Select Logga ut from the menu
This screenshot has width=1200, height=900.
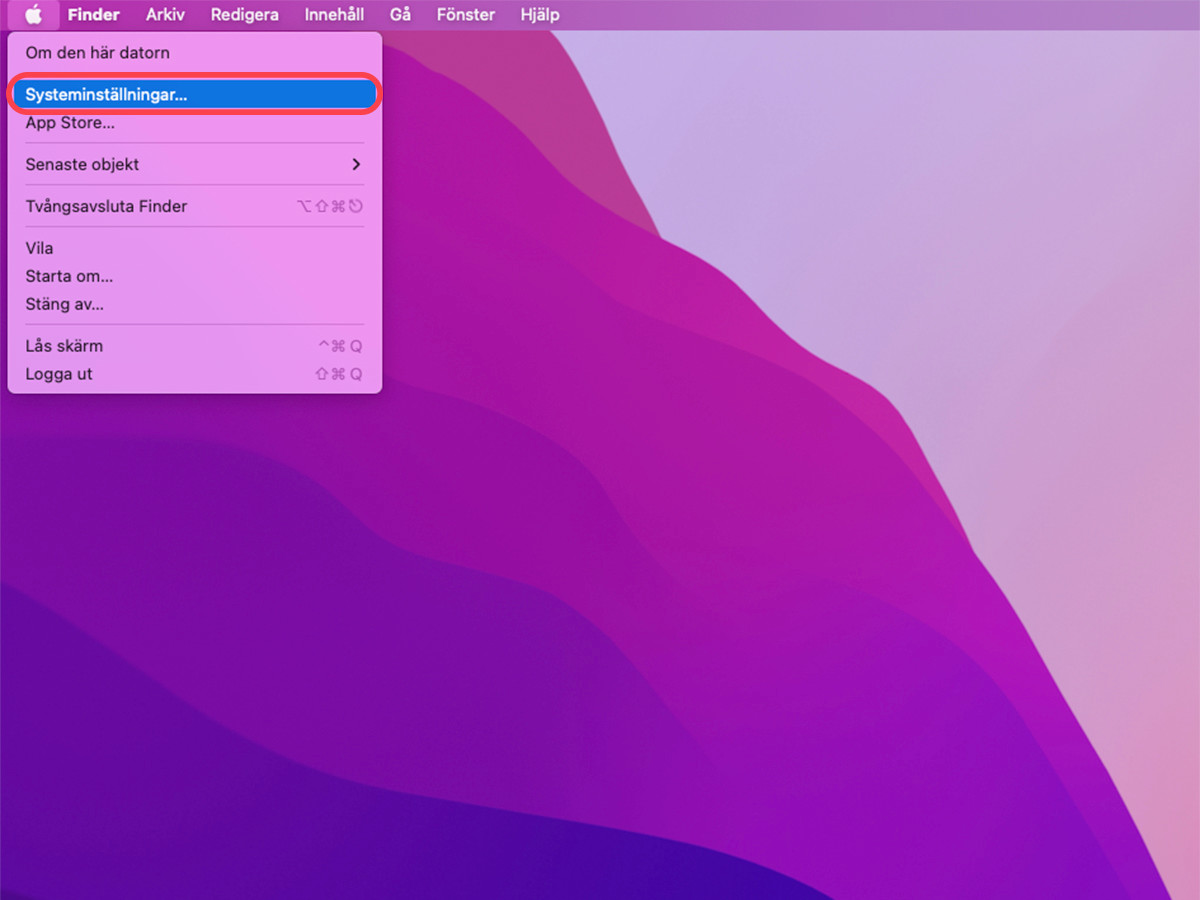[x=195, y=374]
